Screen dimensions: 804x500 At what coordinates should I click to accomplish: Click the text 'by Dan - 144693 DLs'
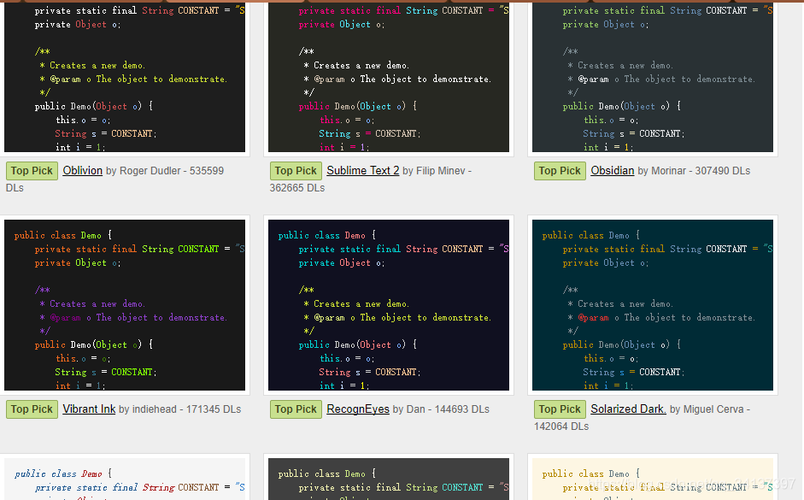441,409
